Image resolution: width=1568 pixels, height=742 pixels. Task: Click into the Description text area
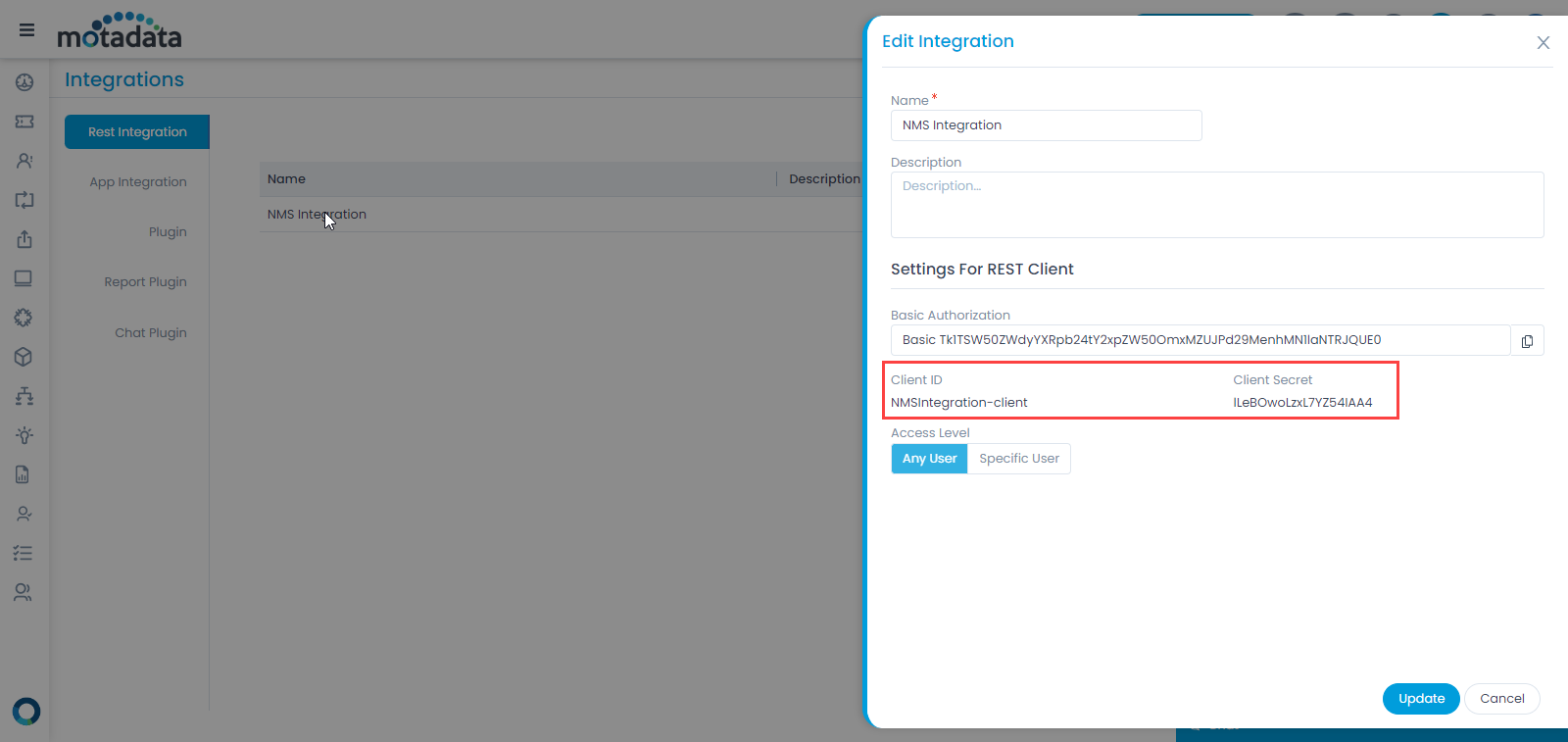tap(1217, 205)
